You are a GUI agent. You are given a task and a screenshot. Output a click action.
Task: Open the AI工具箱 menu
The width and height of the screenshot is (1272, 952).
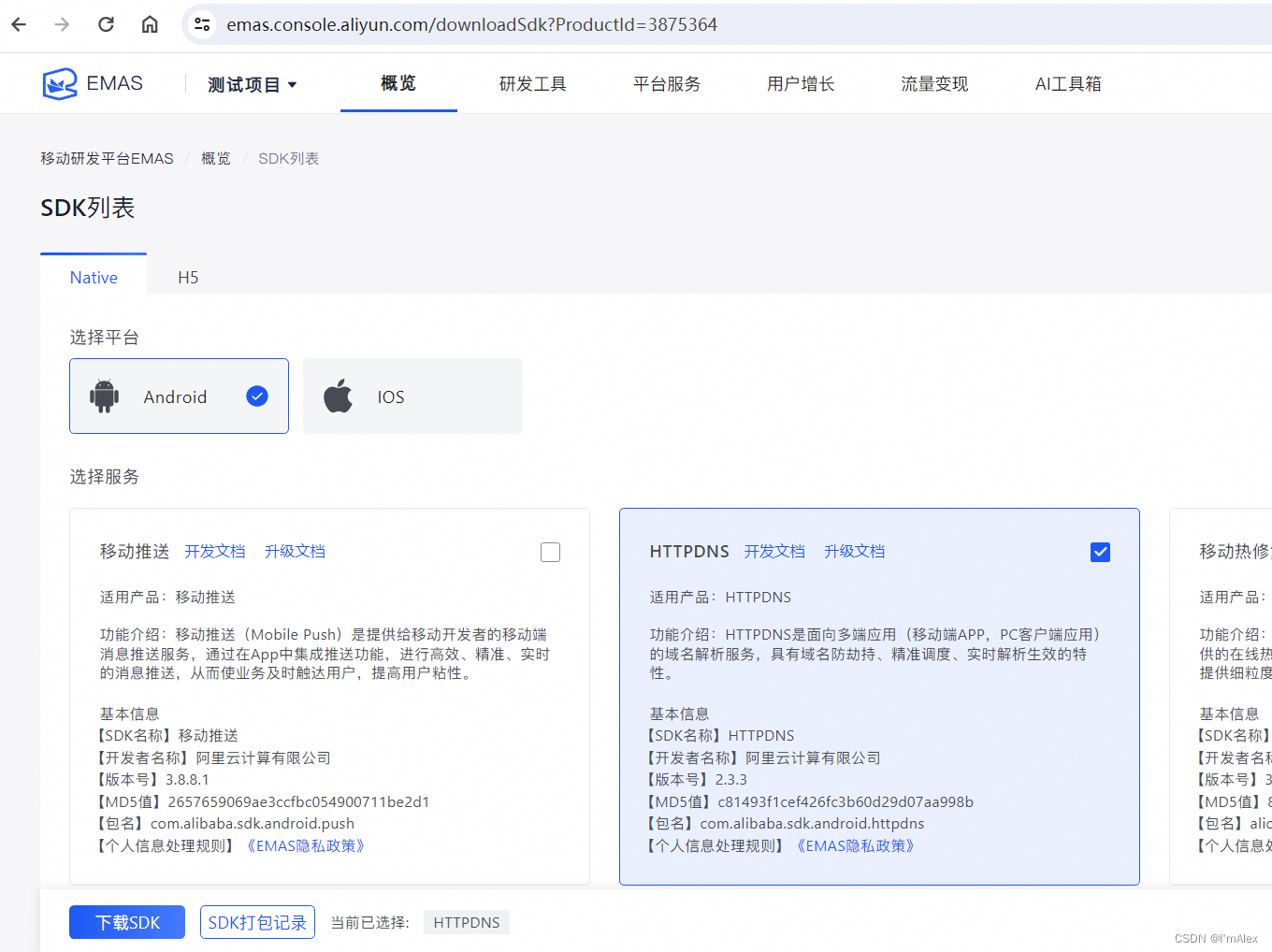coord(1068,84)
